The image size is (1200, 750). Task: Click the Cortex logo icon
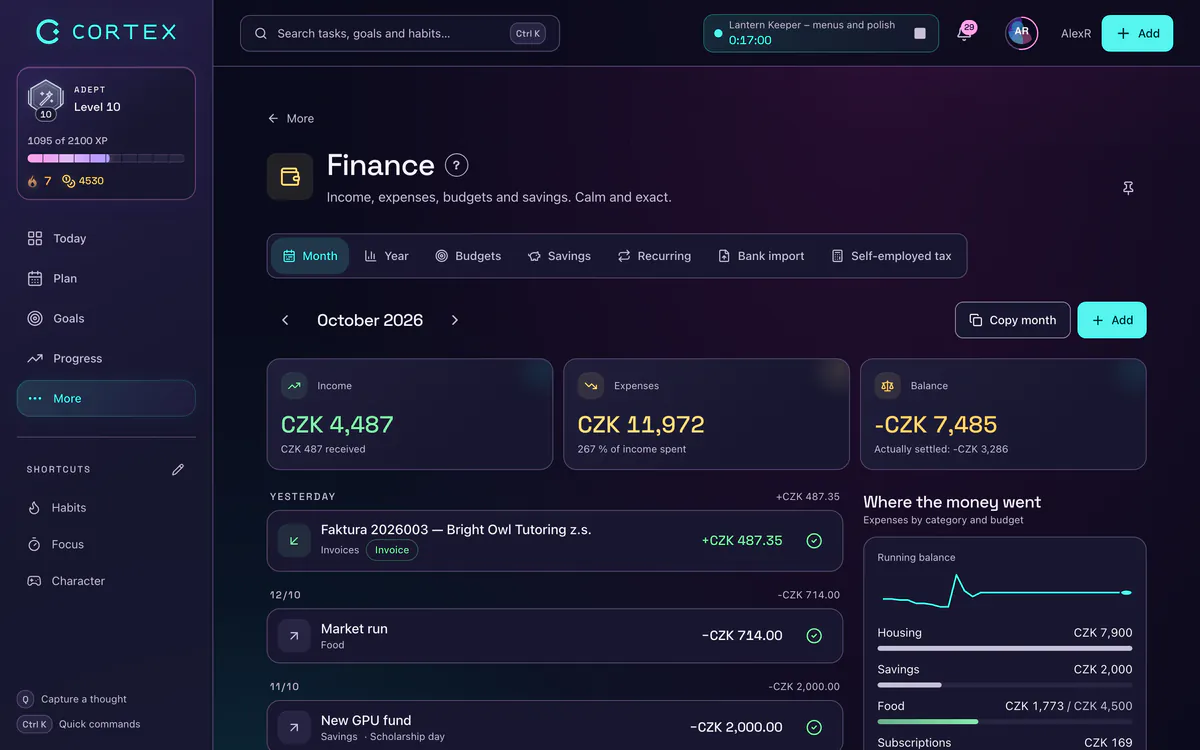point(49,32)
